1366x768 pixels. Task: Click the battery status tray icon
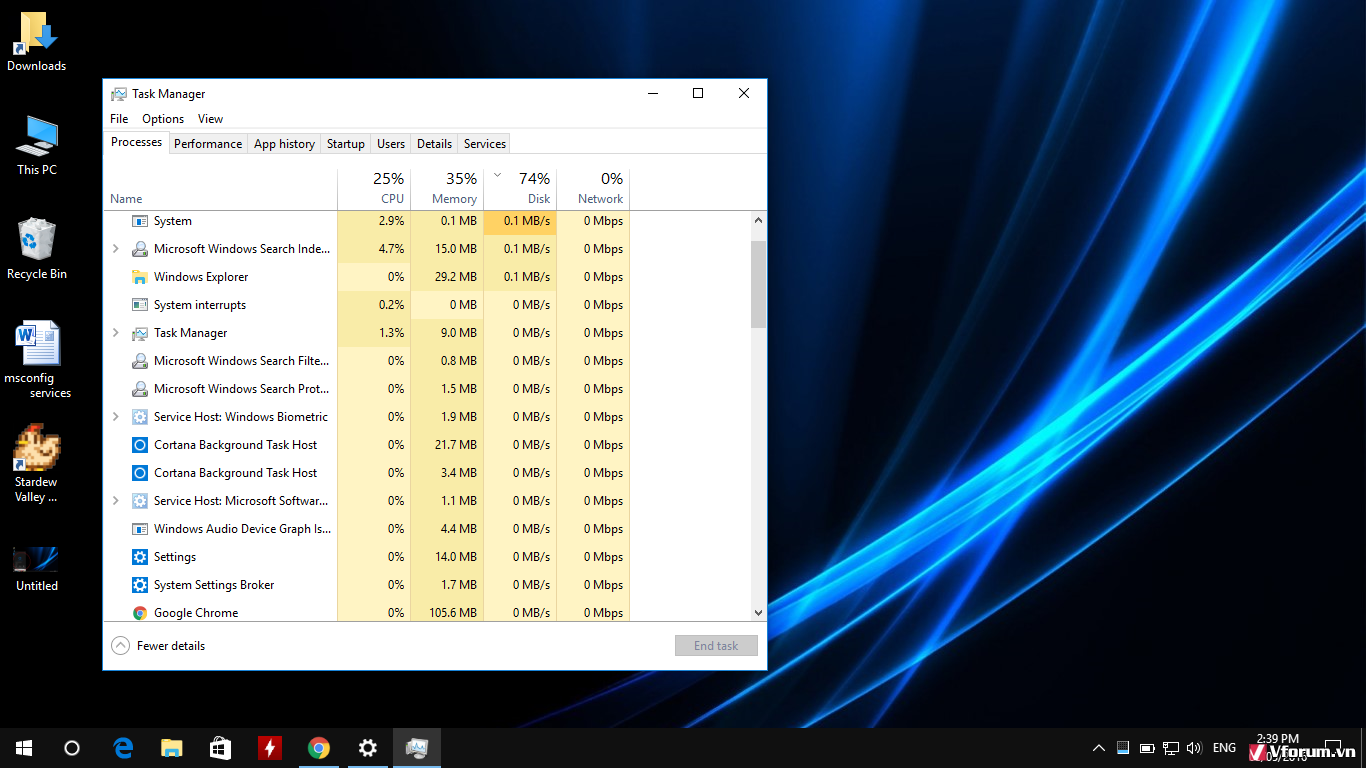1147,748
